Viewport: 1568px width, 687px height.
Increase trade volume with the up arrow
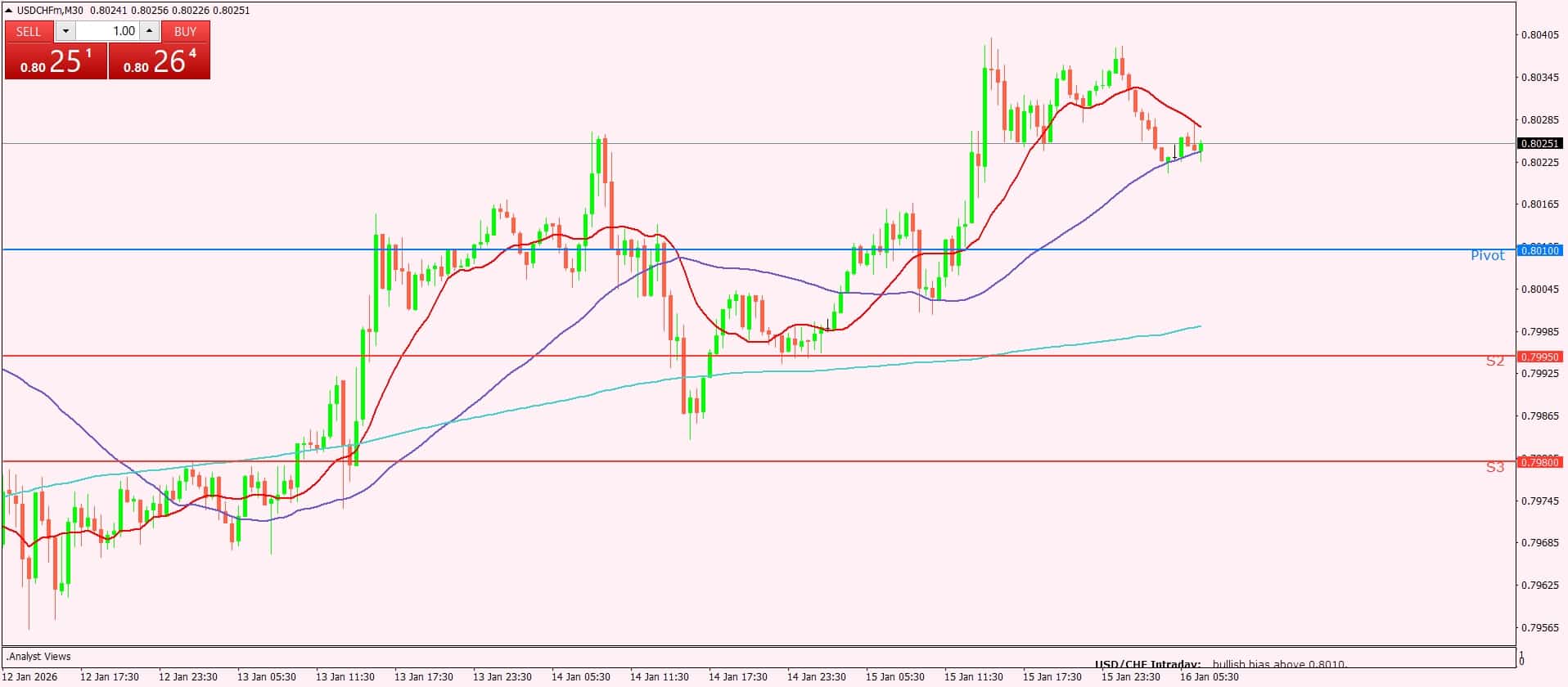click(149, 31)
